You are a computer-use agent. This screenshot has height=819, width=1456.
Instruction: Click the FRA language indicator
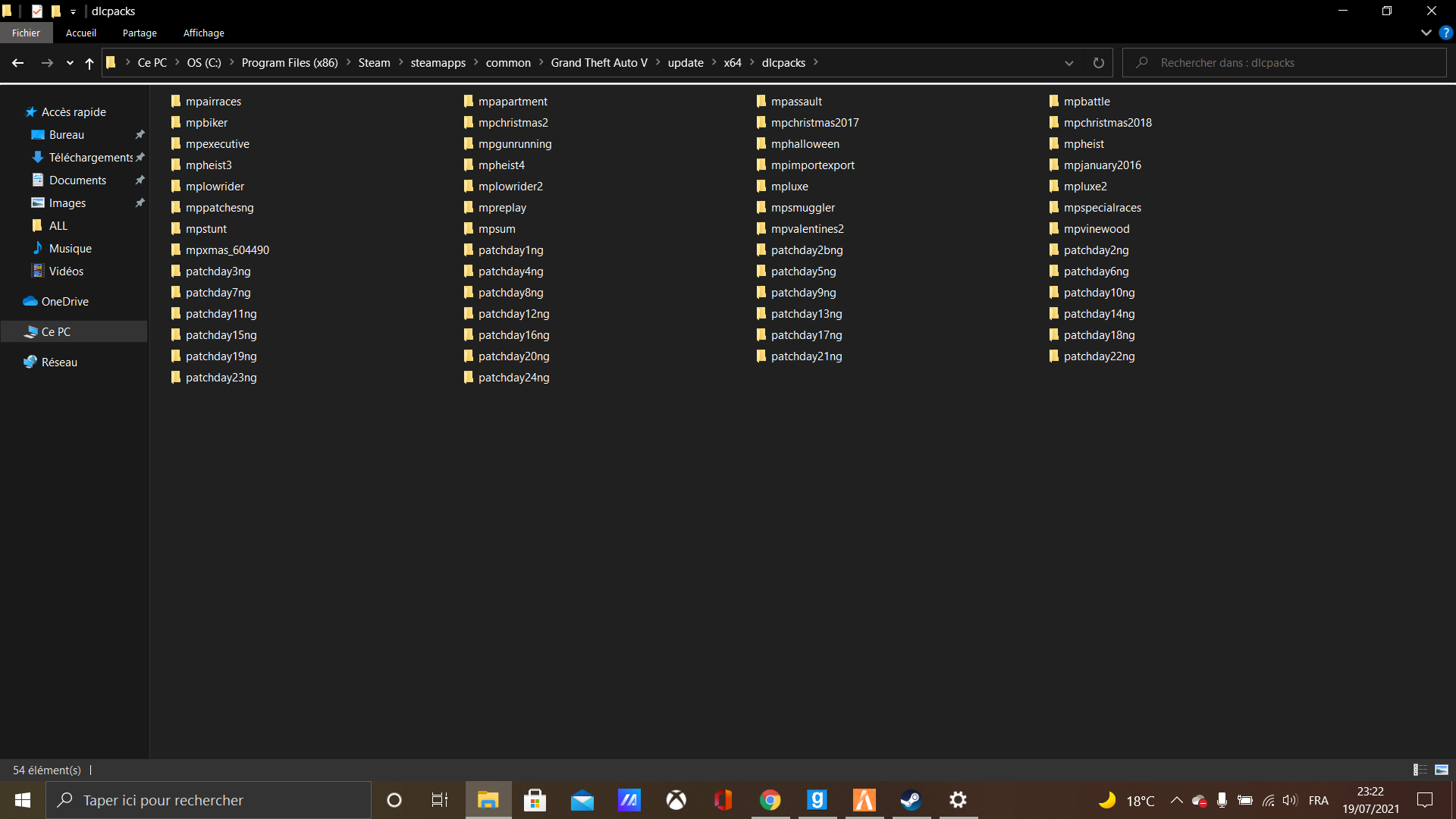pyautogui.click(x=1318, y=800)
